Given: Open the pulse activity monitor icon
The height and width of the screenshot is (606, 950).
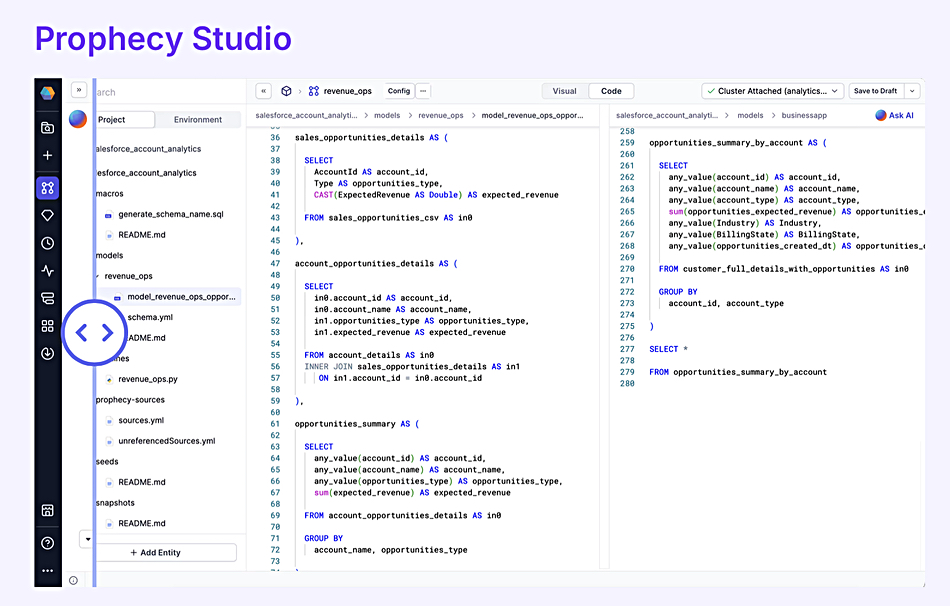Looking at the screenshot, I should click(x=47, y=271).
